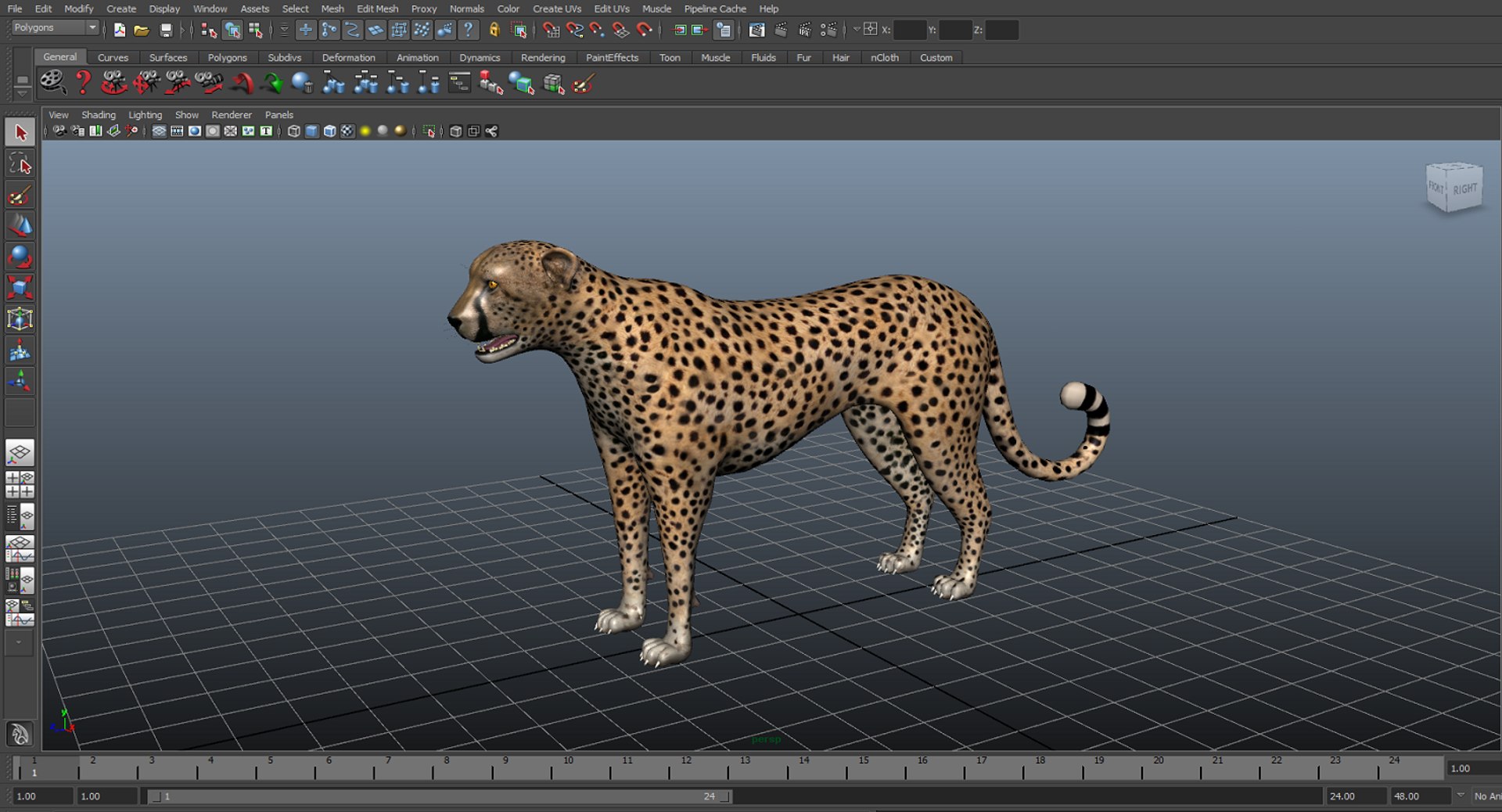
Task: Open the Maya script editor bottom-left icon
Action: [x=20, y=734]
